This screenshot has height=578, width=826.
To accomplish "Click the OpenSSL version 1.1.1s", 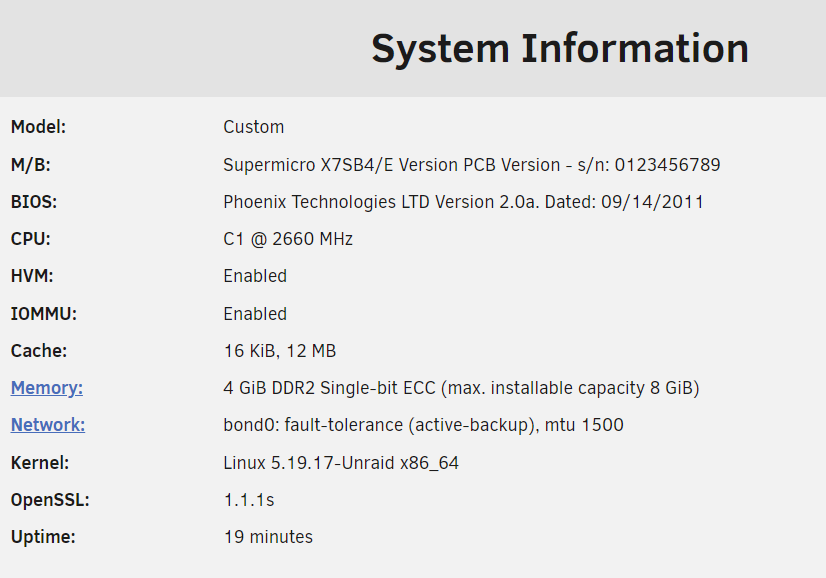I will click(x=249, y=500).
